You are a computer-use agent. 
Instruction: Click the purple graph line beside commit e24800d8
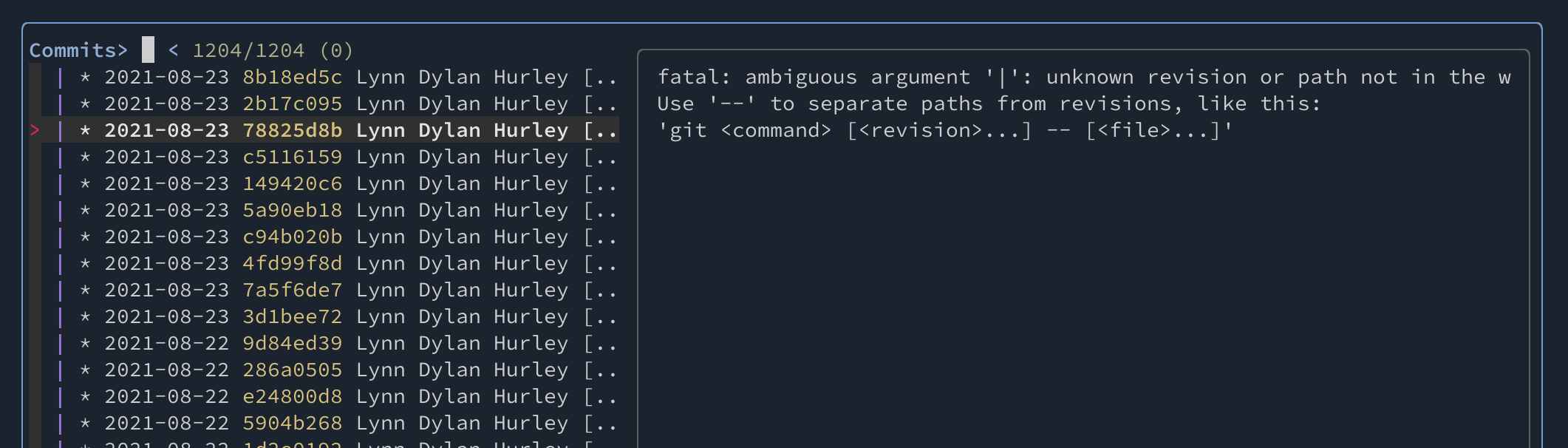pos(61,396)
